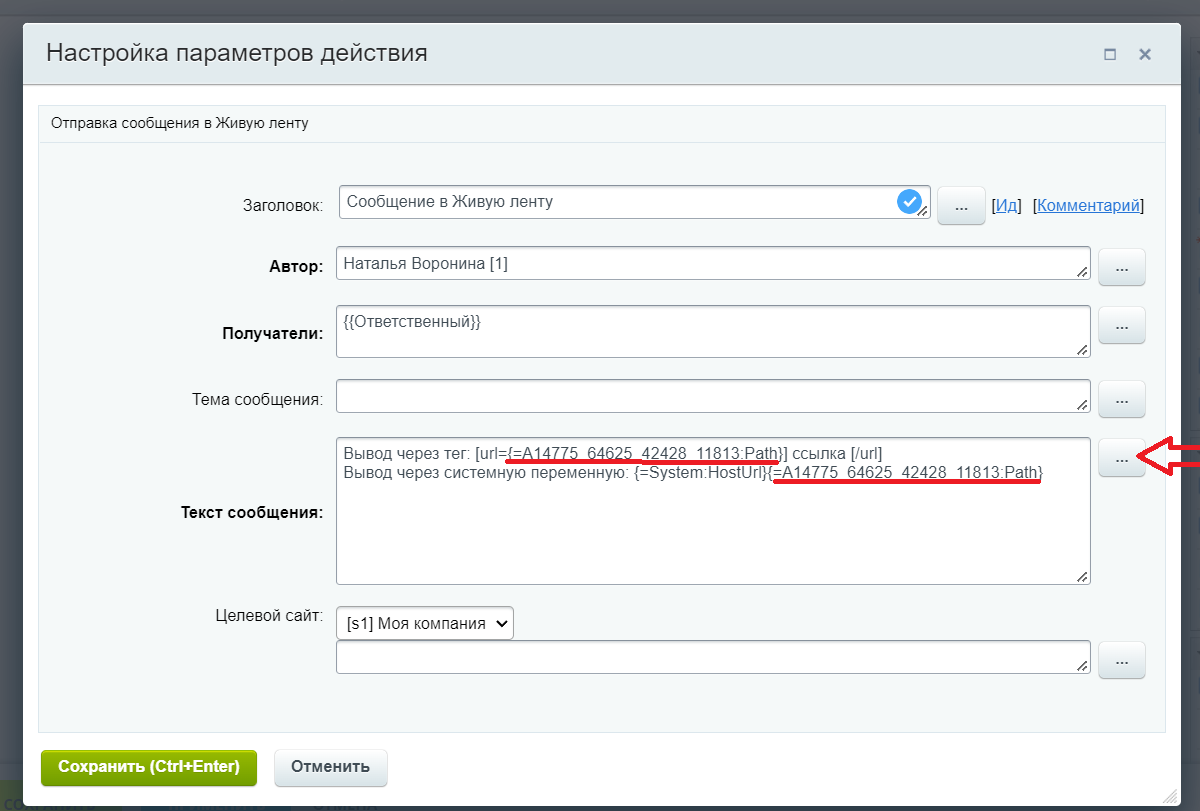
Task: Open value picker next to Автор field
Action: (x=1121, y=267)
